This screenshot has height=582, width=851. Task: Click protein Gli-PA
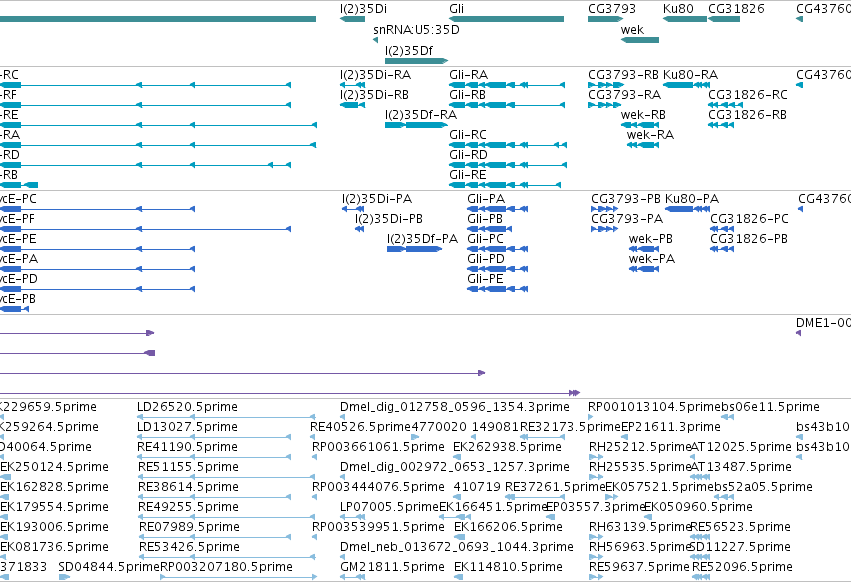[486, 199]
